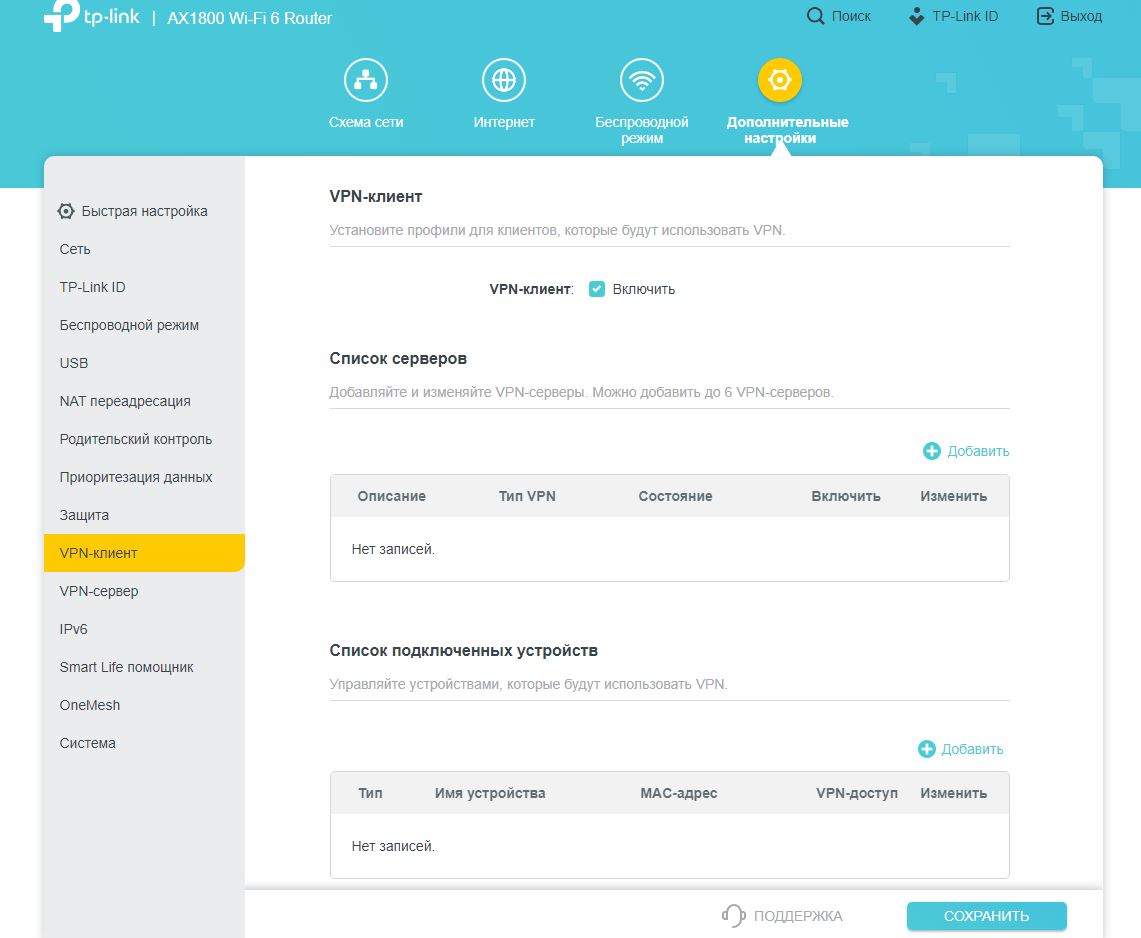1141x938 pixels.
Task: Expand the Система sidebar section
Action: click(88, 743)
